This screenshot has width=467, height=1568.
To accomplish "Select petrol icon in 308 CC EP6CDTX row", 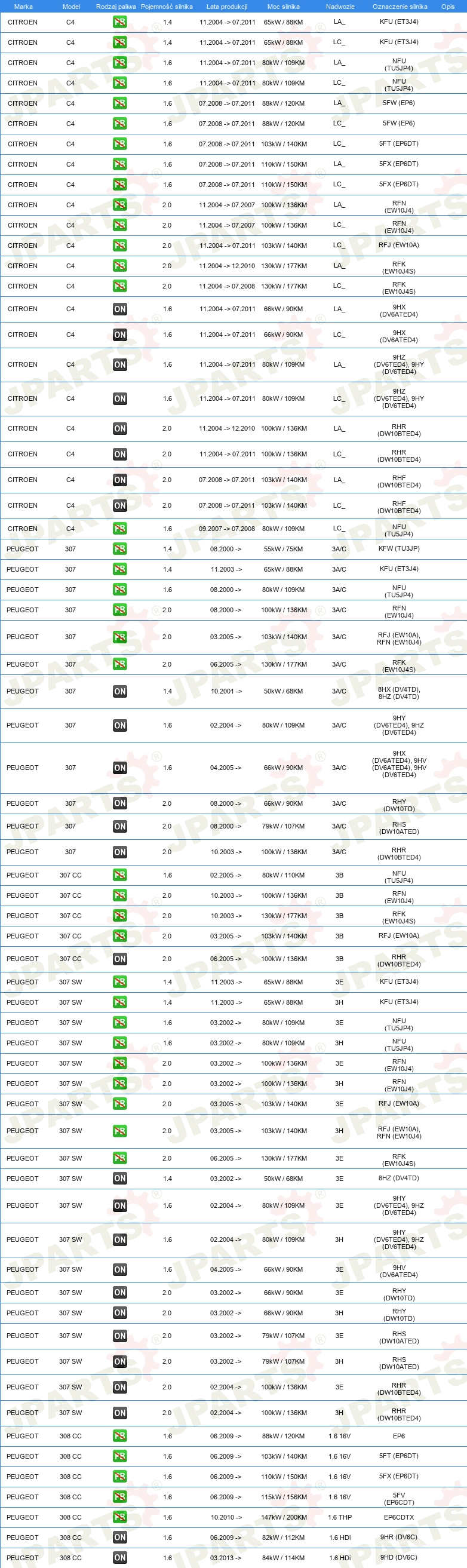I will 120,1517.
